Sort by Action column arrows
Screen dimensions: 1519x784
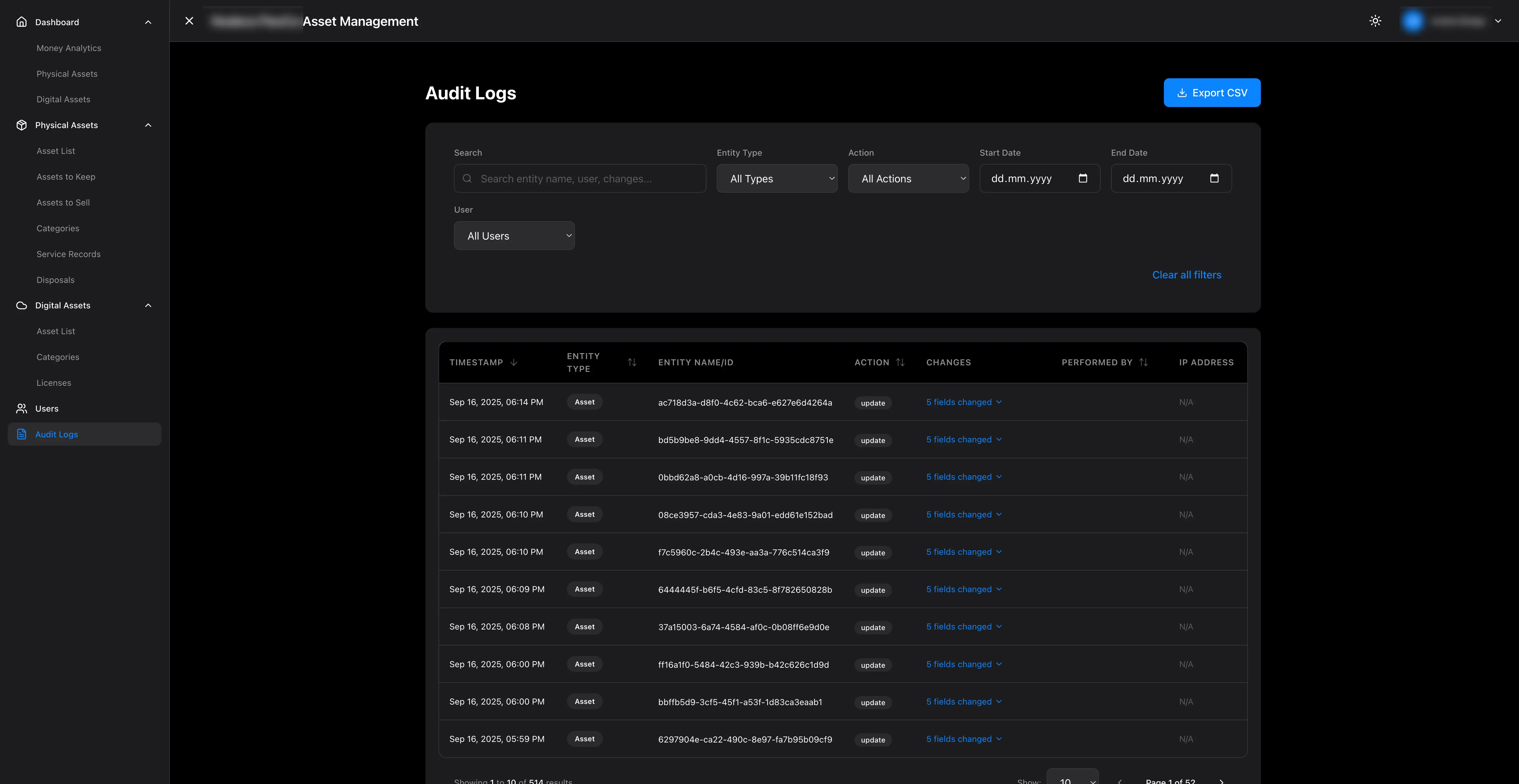tap(900, 363)
